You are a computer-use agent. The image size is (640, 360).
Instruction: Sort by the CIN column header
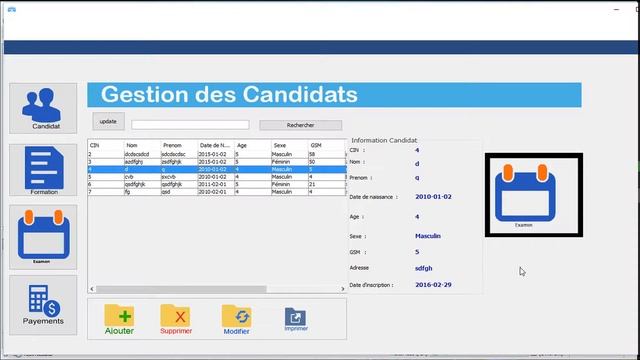[x=106, y=145]
